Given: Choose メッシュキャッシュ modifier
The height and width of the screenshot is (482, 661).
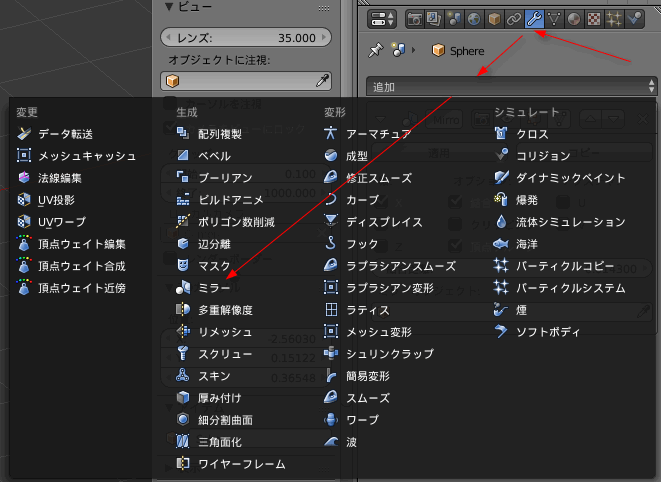Looking at the screenshot, I should pos(76,156).
